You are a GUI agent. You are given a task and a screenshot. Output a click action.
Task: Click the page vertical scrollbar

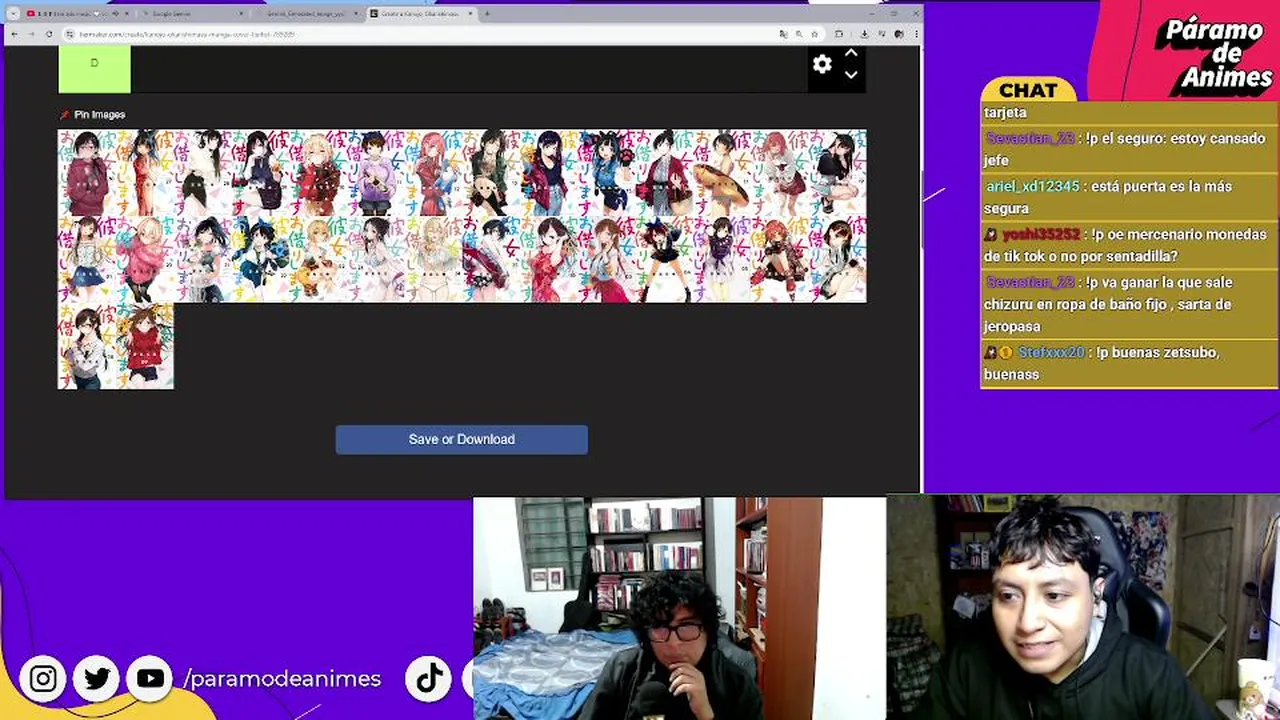[x=923, y=210]
